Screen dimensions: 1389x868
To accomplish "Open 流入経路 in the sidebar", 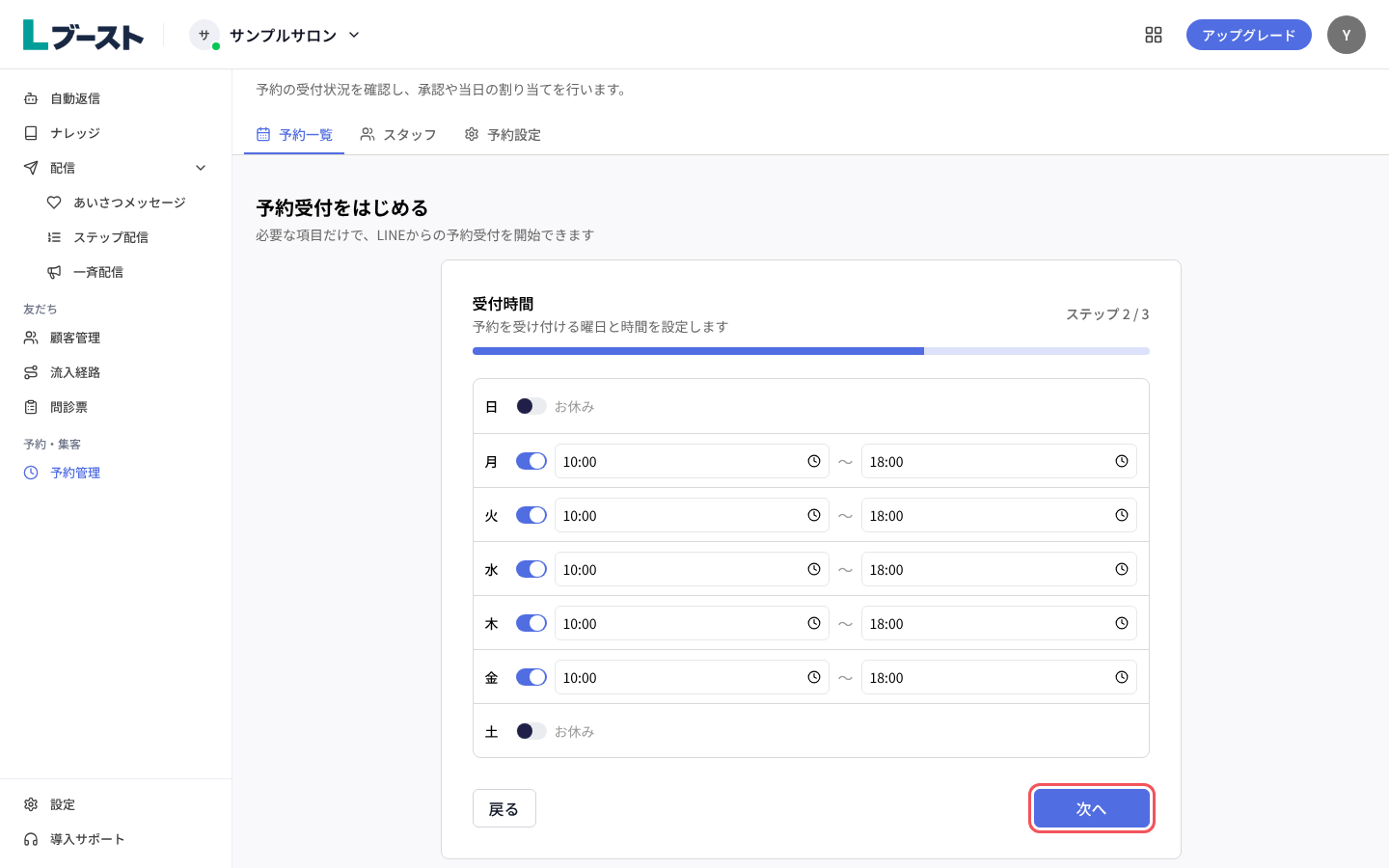I will pyautogui.click(x=116, y=372).
